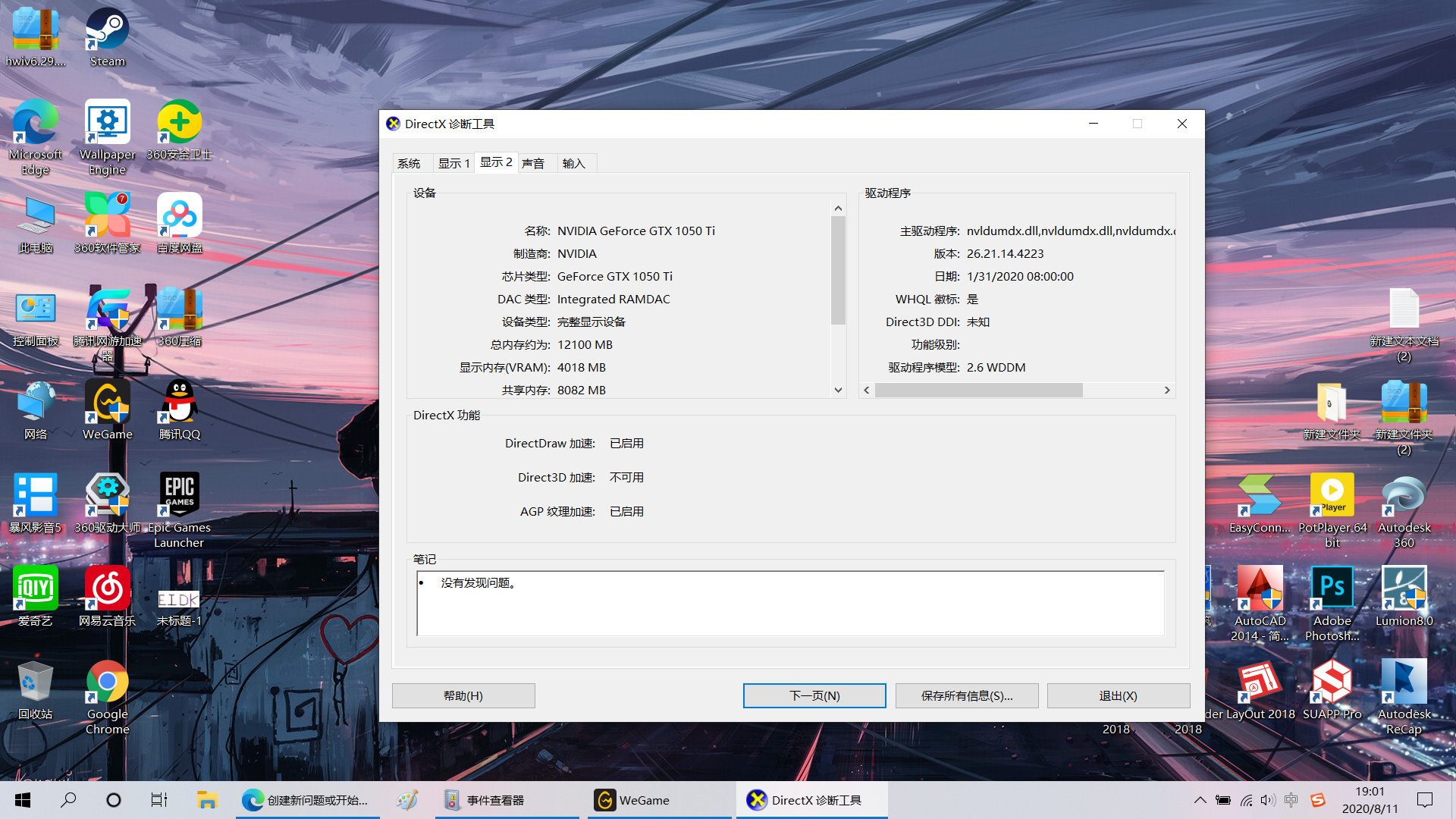1456x819 pixels.
Task: Open 此电脑 desktop icon
Action: [36, 224]
